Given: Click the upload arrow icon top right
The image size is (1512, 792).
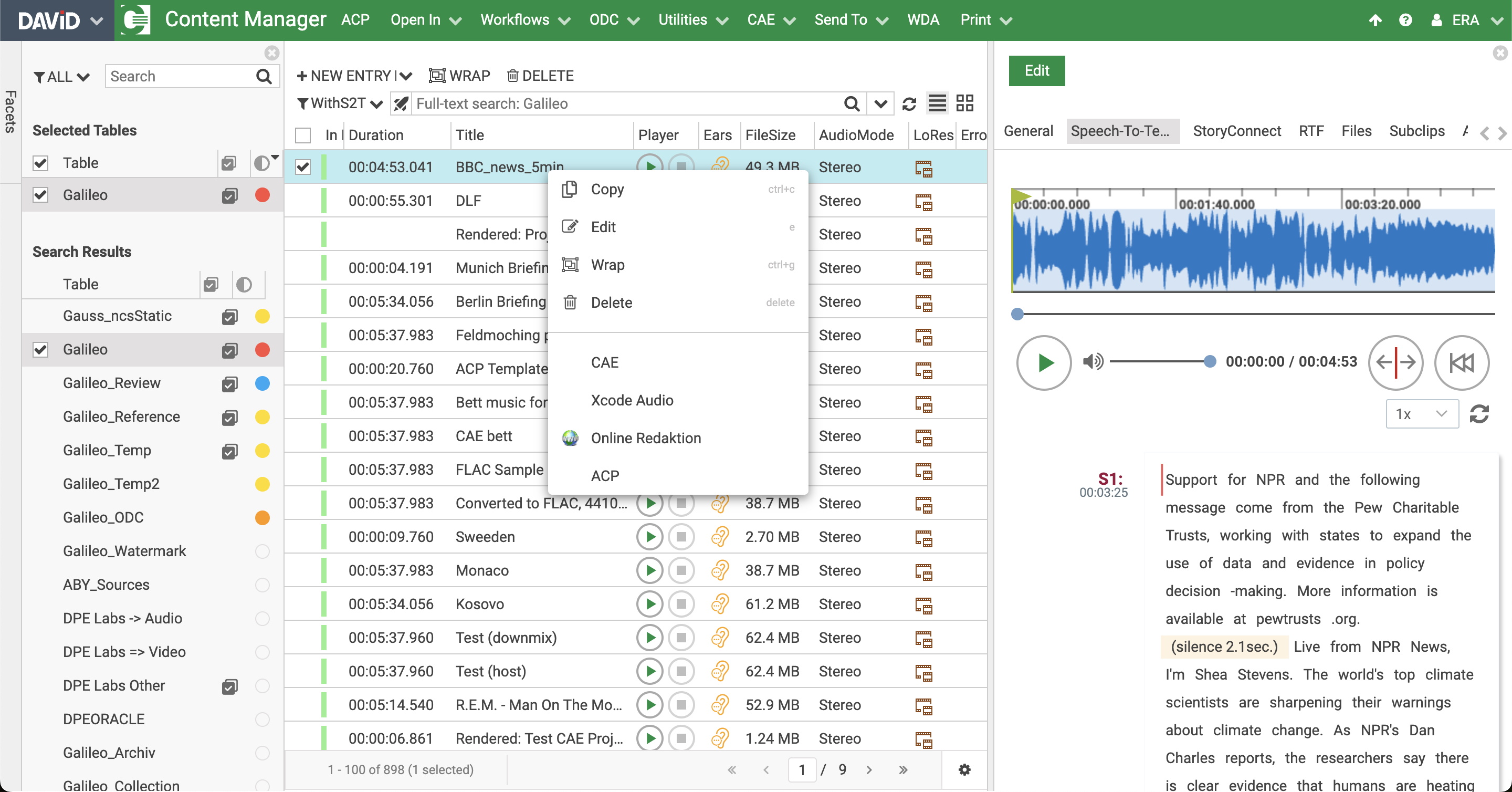Looking at the screenshot, I should pyautogui.click(x=1375, y=19).
